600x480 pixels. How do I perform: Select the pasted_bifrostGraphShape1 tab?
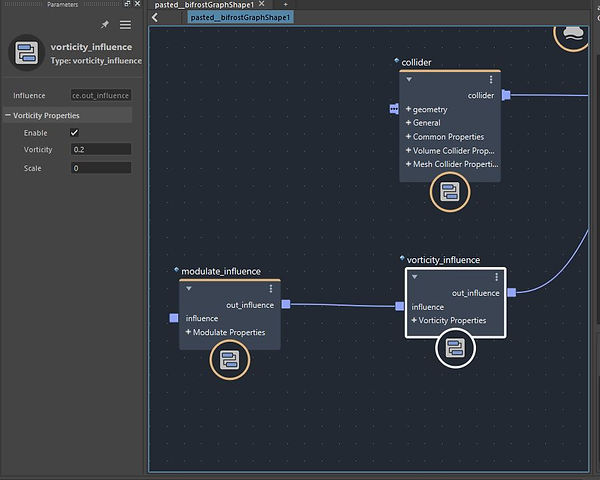click(x=204, y=5)
